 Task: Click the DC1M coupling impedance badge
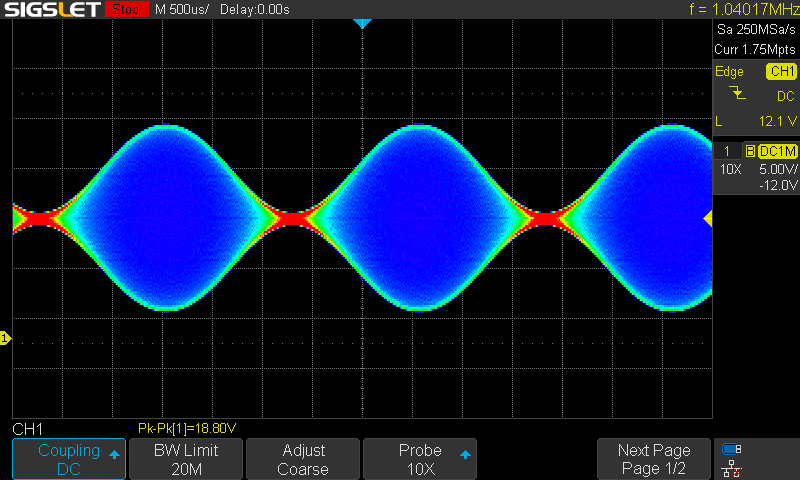click(778, 151)
